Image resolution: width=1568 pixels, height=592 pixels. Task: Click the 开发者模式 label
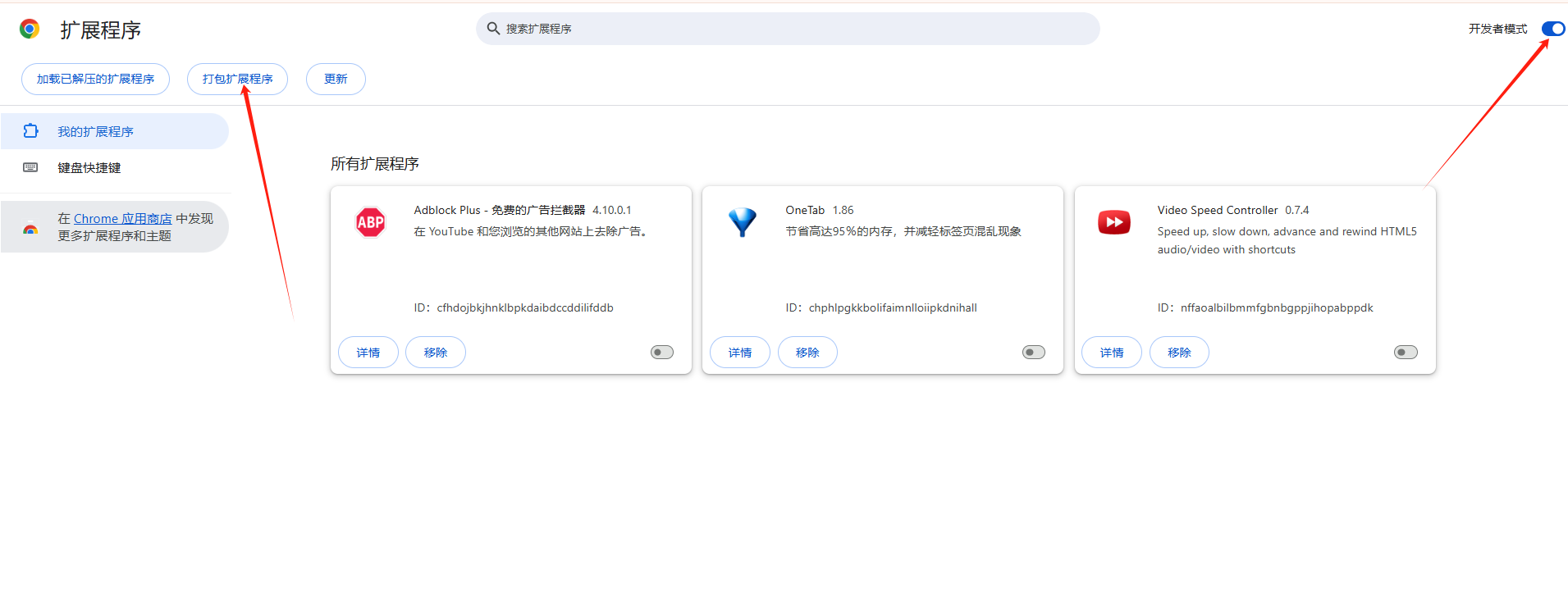pyautogui.click(x=1497, y=29)
